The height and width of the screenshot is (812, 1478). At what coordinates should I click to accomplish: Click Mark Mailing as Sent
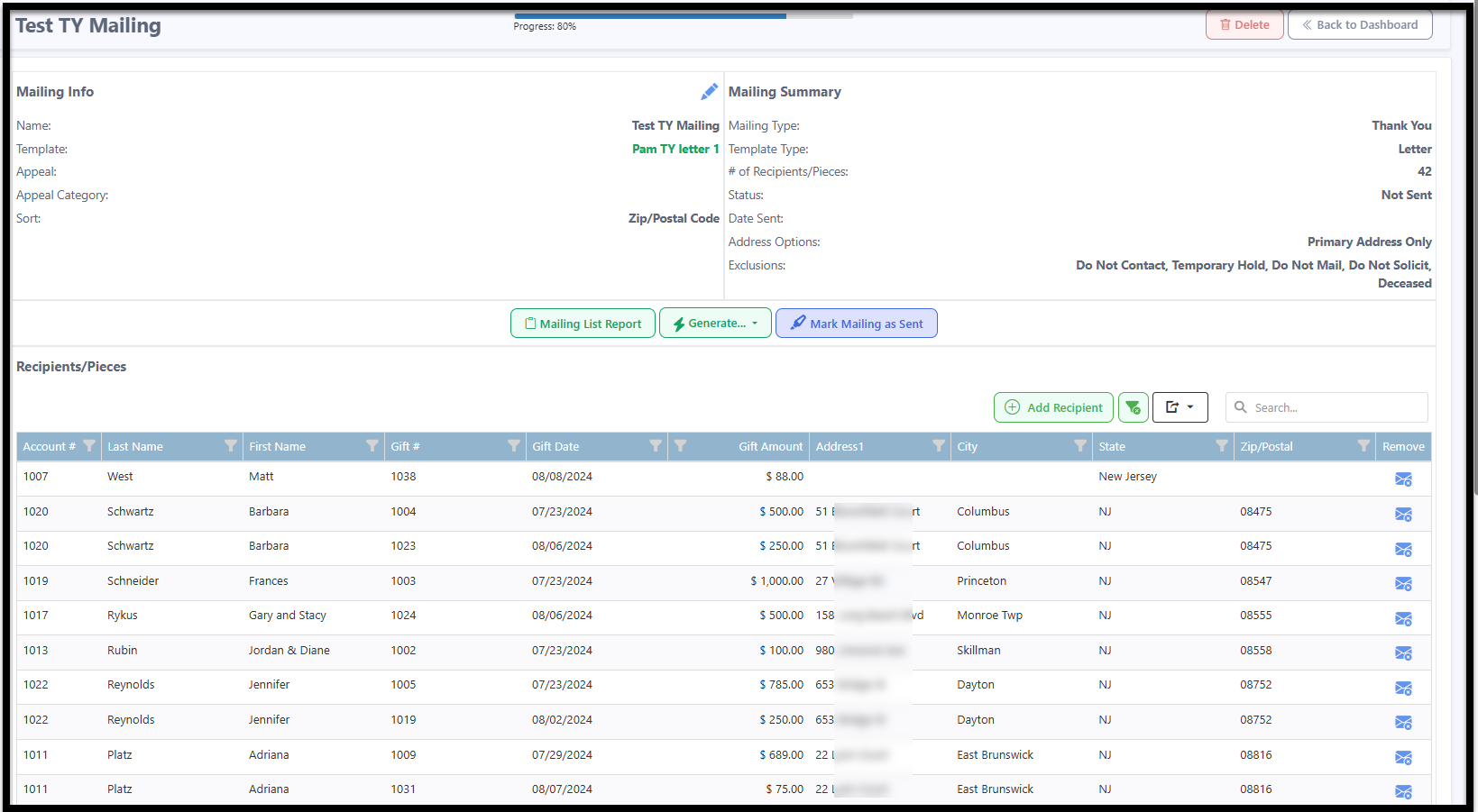point(857,324)
